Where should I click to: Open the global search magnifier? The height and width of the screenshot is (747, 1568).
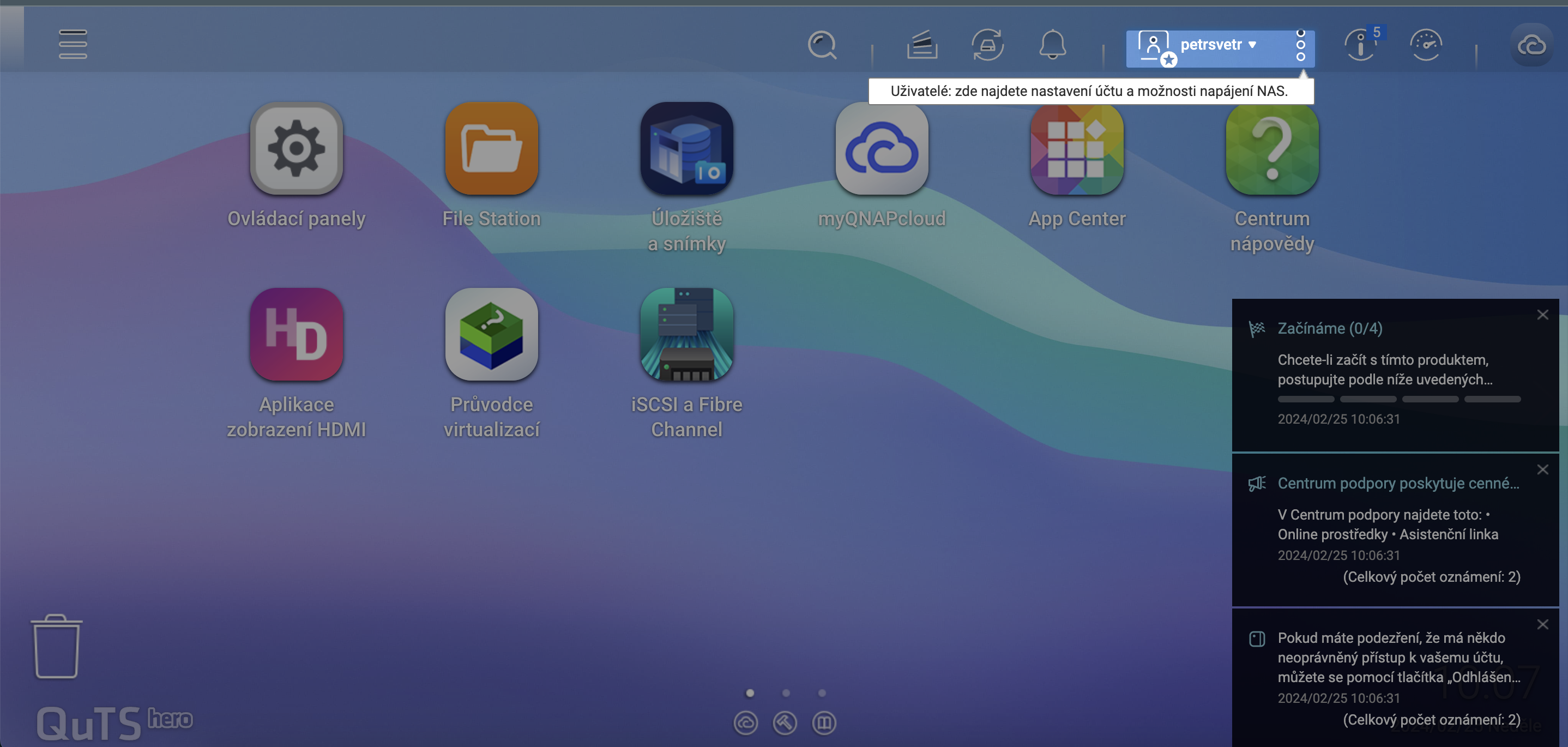coord(823,45)
